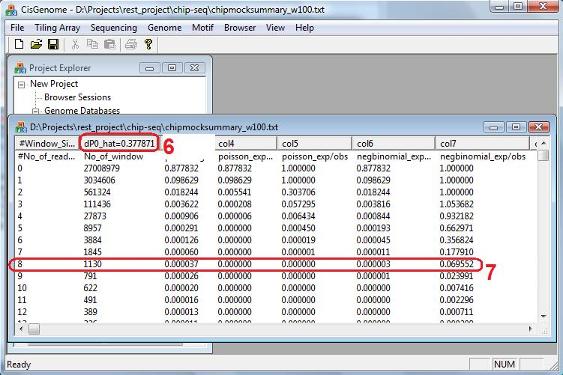Image resolution: width=563 pixels, height=375 pixels.
Task: Click the col5 column header
Action: [314, 144]
